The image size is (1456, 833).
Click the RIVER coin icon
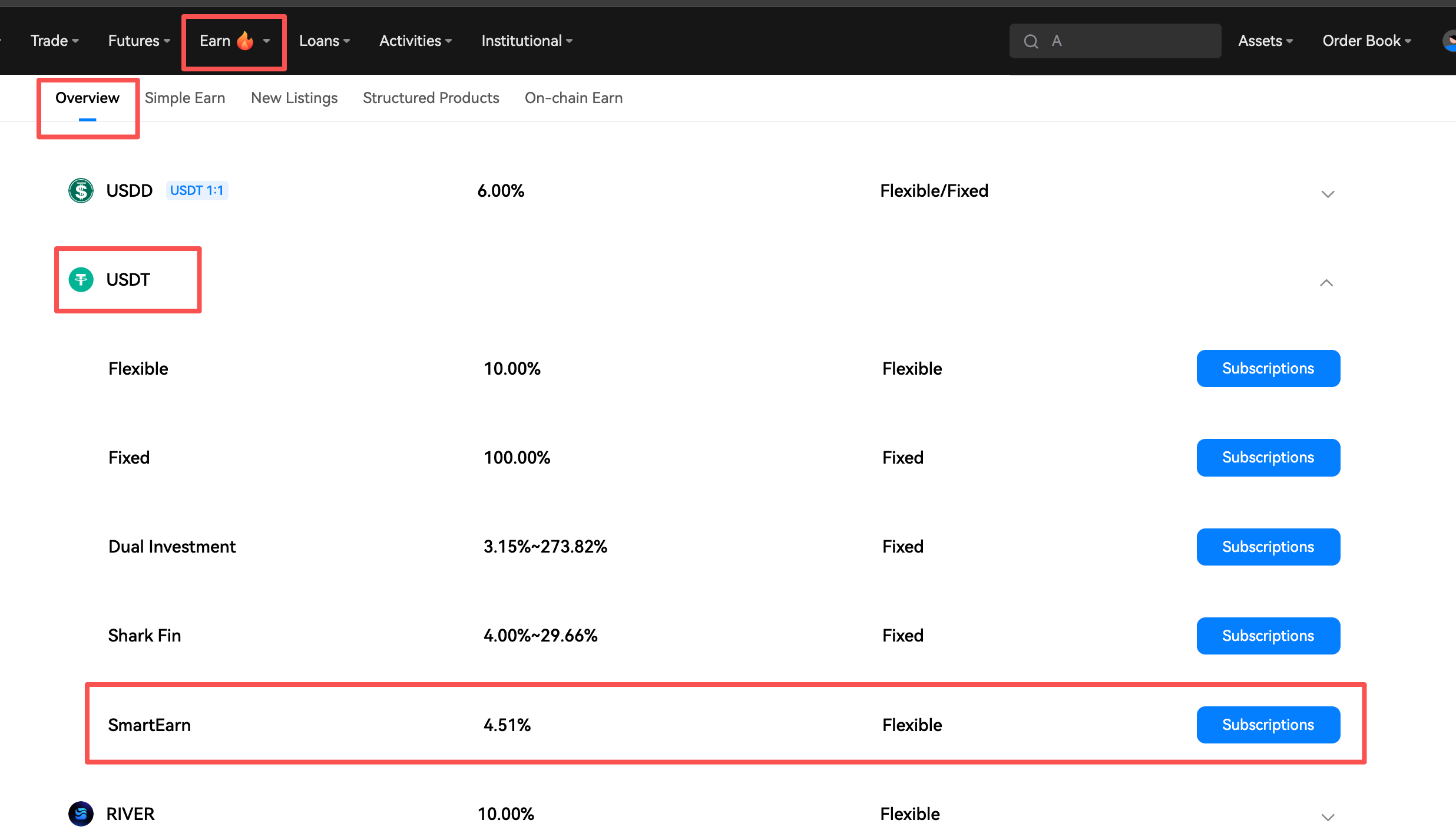point(81,814)
